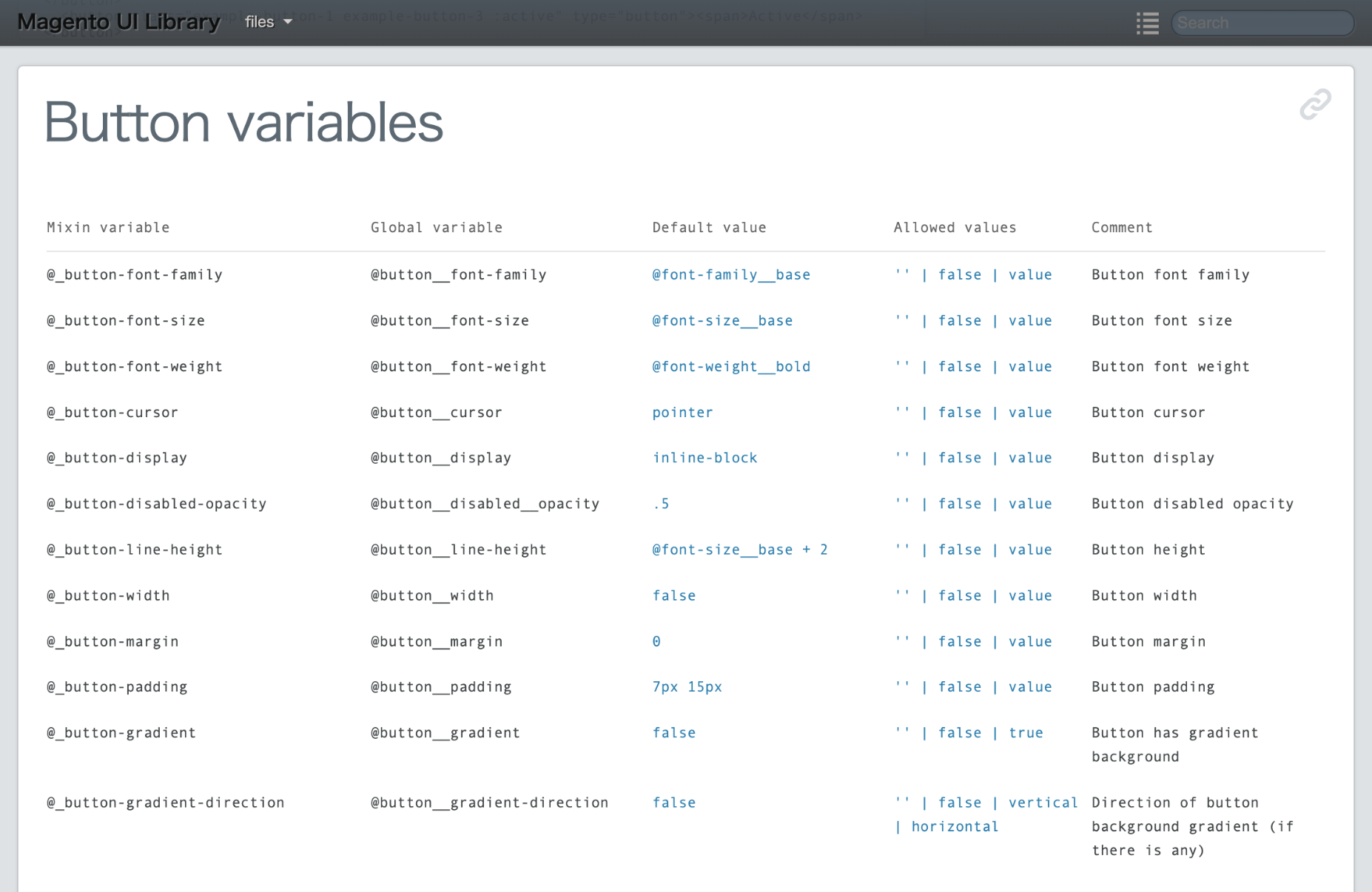The height and width of the screenshot is (892, 1372).
Task: Click the @font-size__base + 2 value
Action: click(739, 550)
